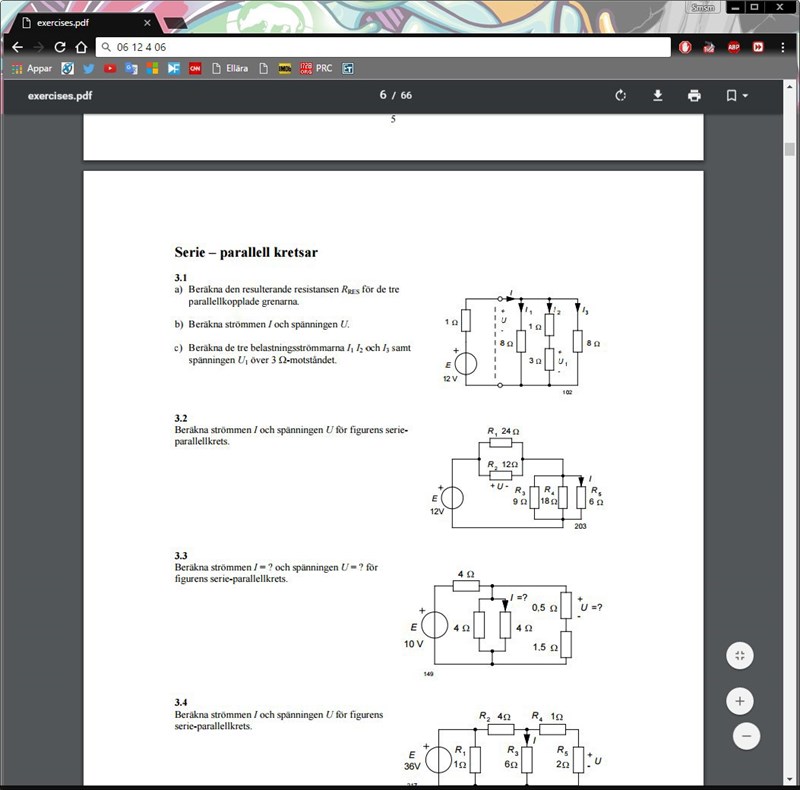Viewport: 800px width, 790px height.
Task: Open the Appar apps shortcut
Action: [32, 69]
